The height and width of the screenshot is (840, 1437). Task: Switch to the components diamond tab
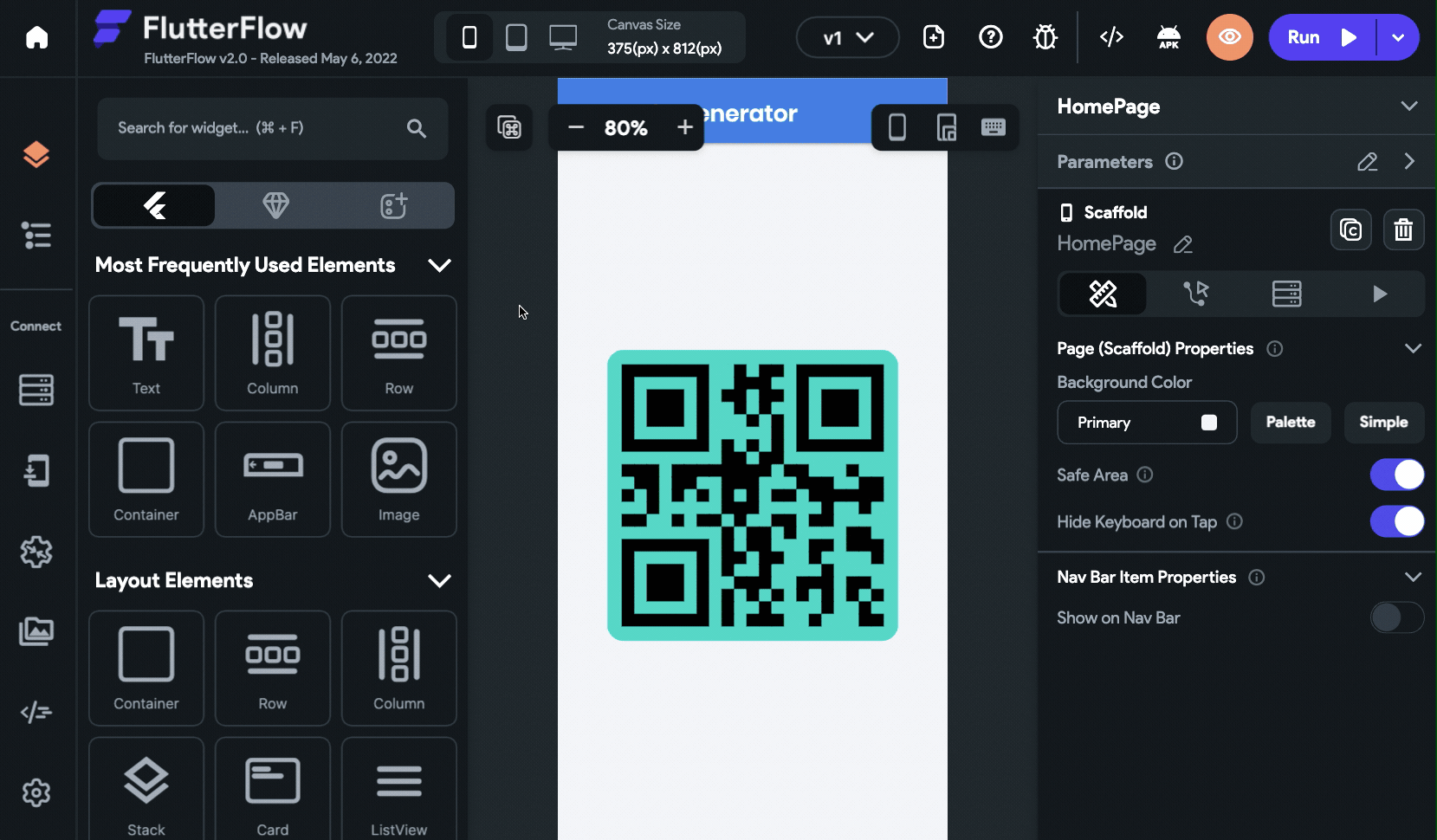[275, 205]
